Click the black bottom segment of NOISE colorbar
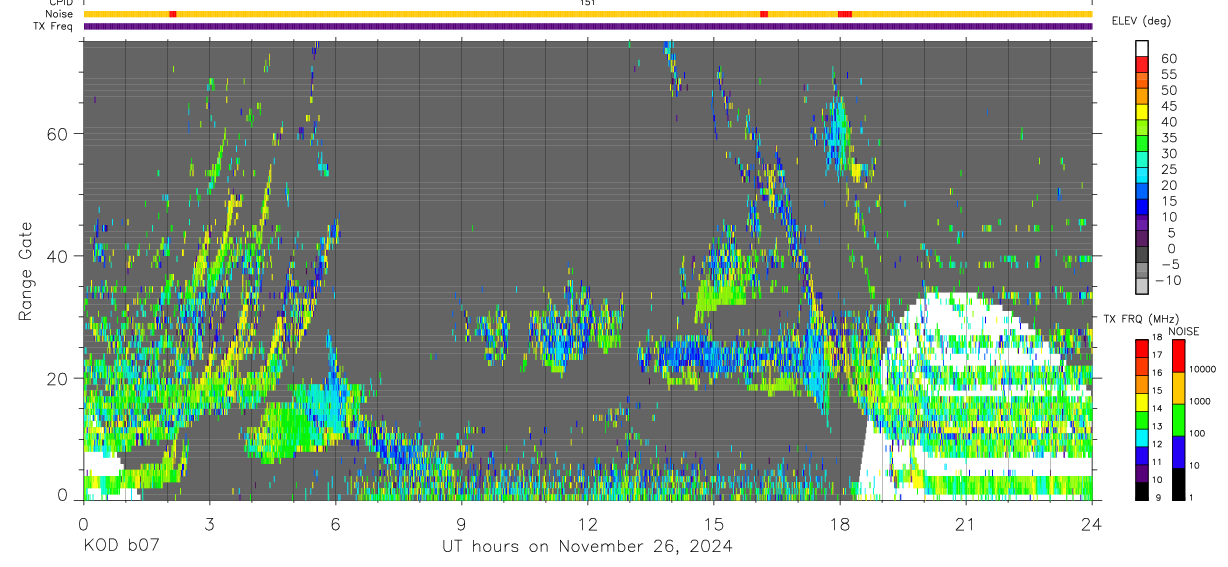Image resolution: width=1228 pixels, height=567 pixels. click(x=1179, y=484)
